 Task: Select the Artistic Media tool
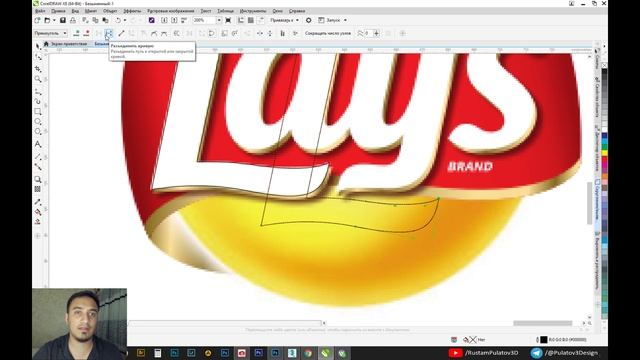pyautogui.click(x=38, y=101)
